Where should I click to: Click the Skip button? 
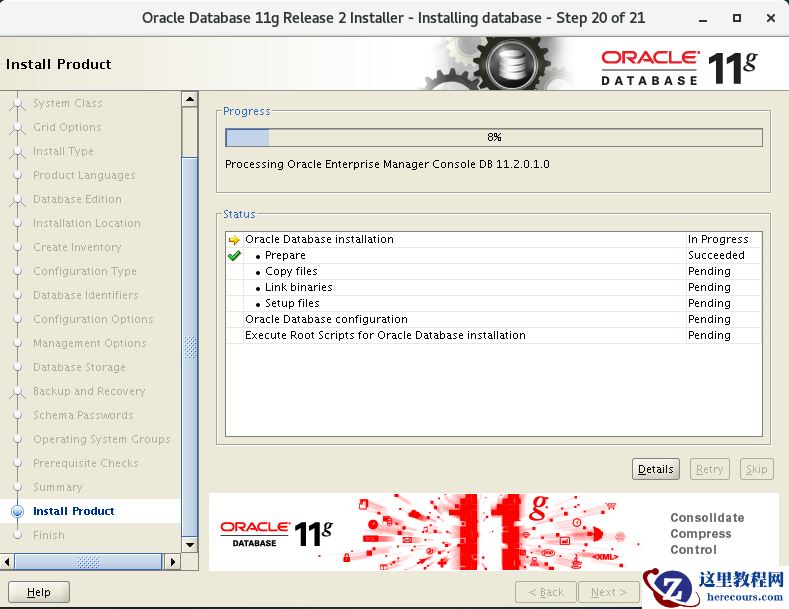(756, 469)
